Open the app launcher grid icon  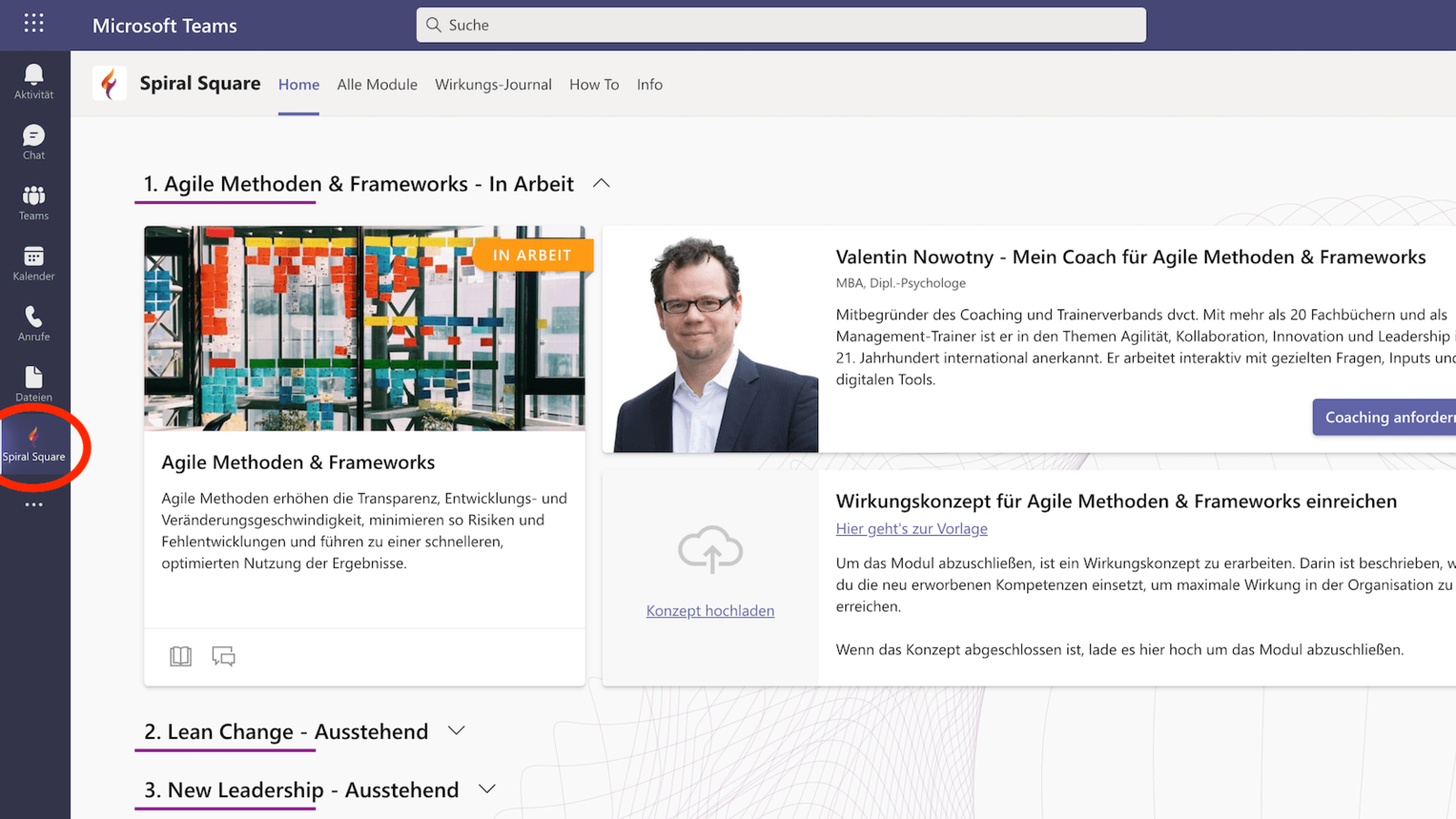click(34, 24)
